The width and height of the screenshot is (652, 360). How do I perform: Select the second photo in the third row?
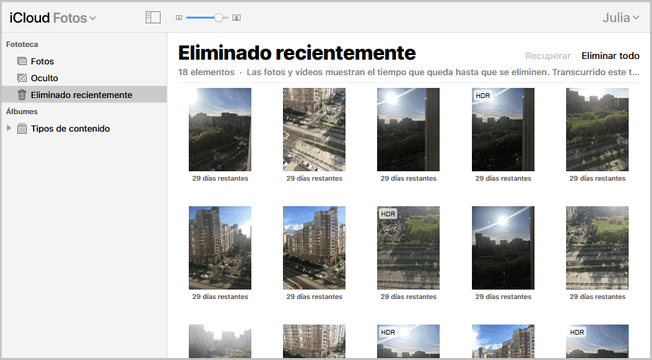tap(314, 341)
